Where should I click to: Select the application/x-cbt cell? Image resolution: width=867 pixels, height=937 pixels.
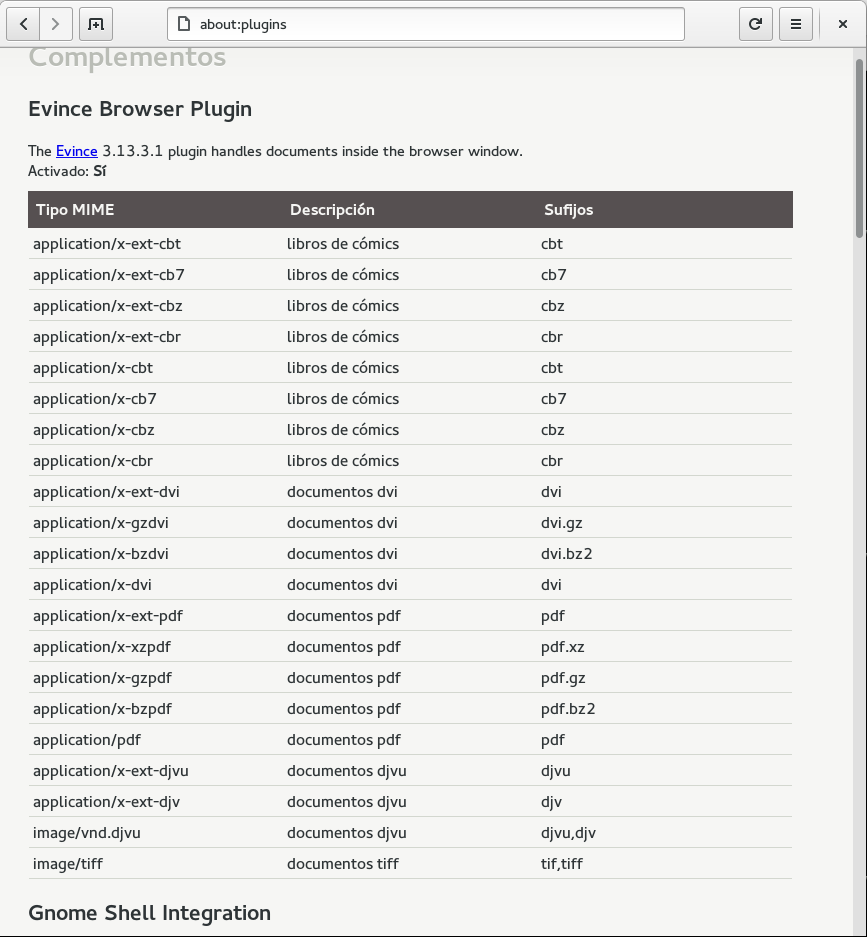pyautogui.click(x=93, y=368)
